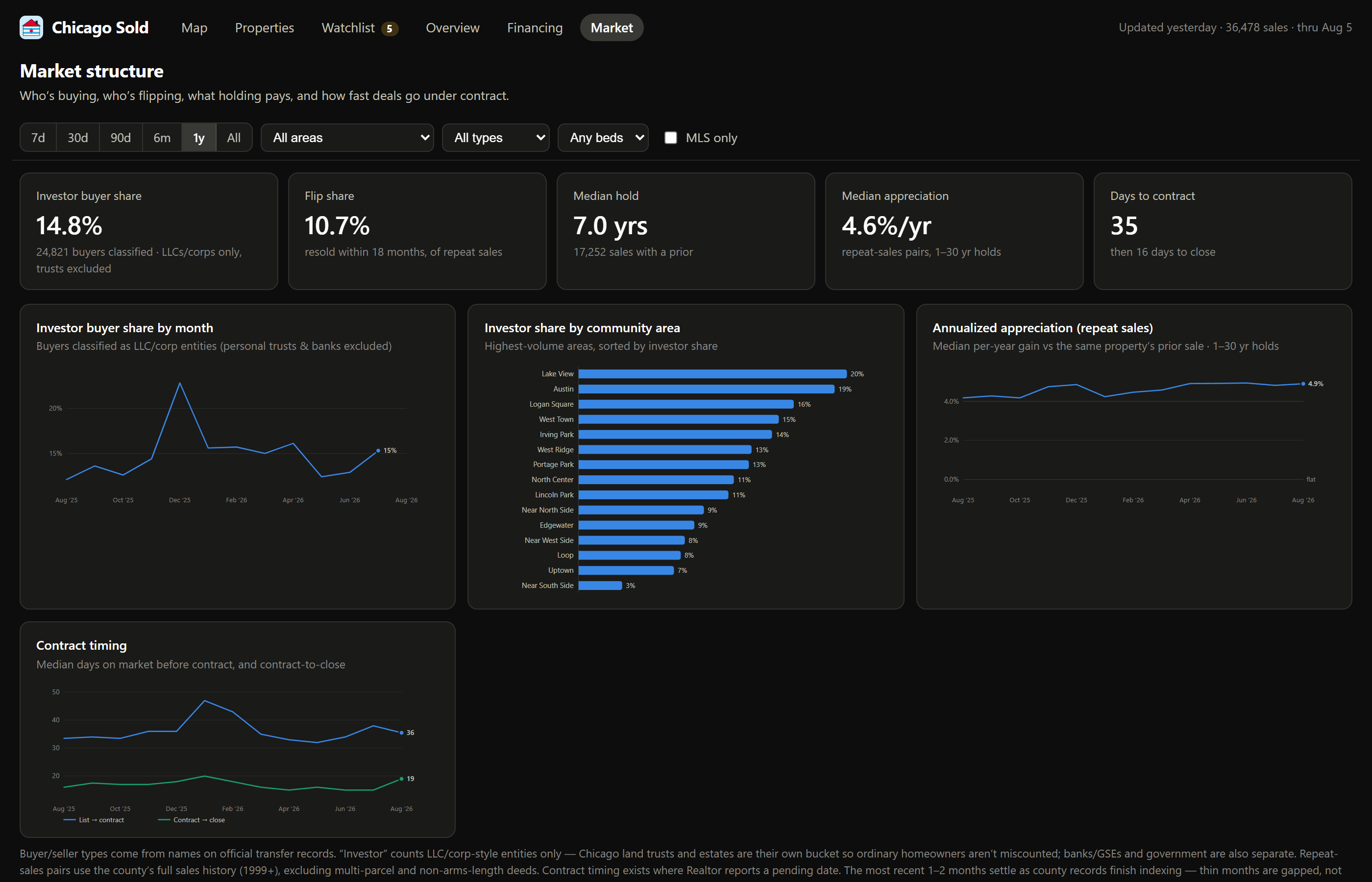Click the Investor buyer share card
Image resolution: width=1372 pixels, height=882 pixels.
click(149, 231)
